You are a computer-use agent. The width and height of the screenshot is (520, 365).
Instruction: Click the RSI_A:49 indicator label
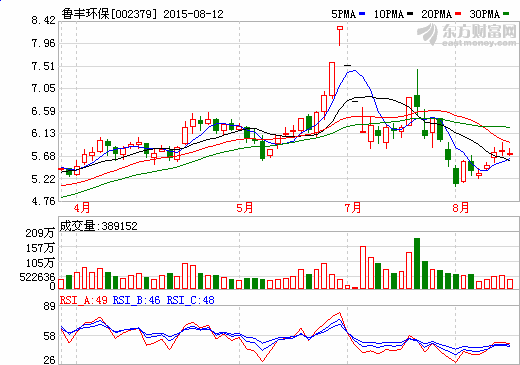pyautogui.click(x=84, y=300)
